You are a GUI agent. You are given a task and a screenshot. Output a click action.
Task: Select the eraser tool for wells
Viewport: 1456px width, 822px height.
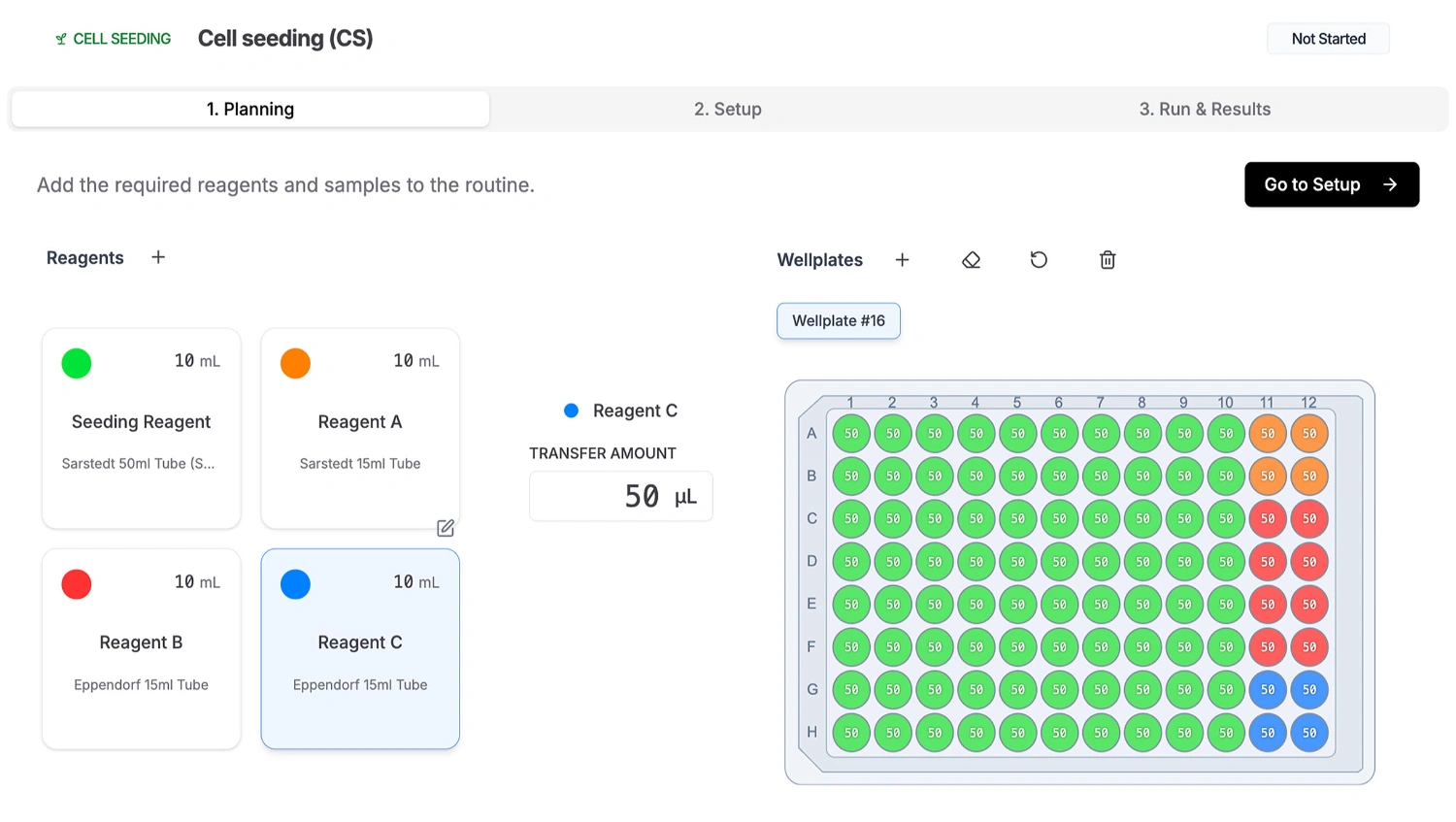click(971, 260)
